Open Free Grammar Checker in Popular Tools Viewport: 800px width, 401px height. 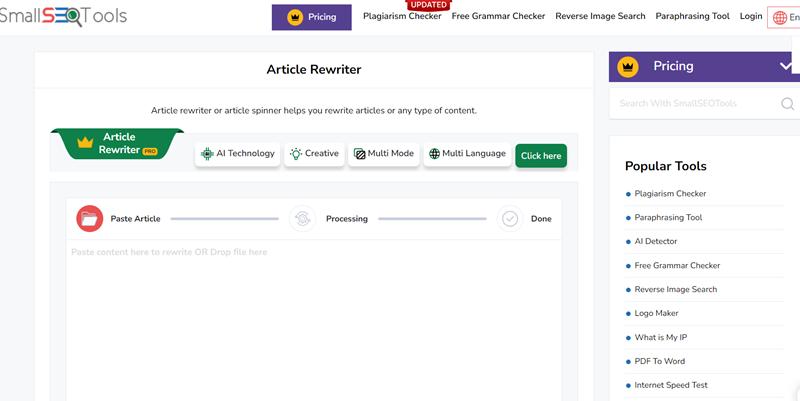pyautogui.click(x=678, y=265)
